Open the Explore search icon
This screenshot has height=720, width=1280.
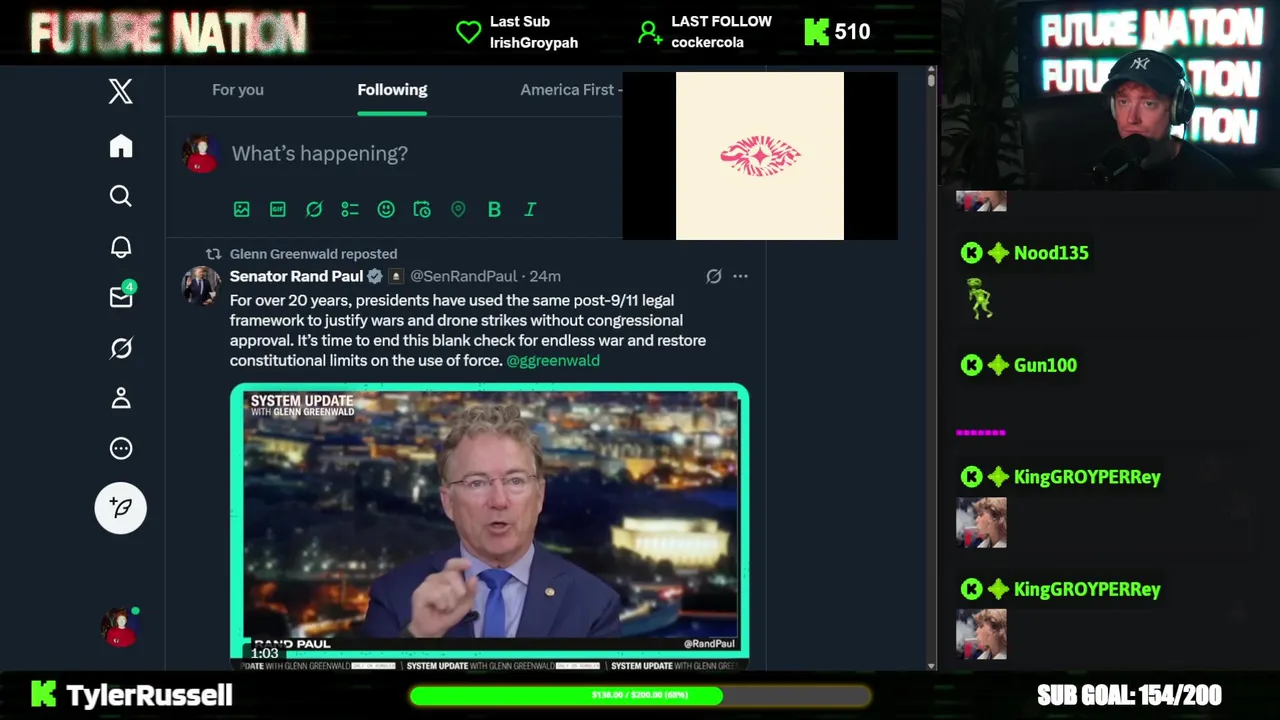coord(121,196)
